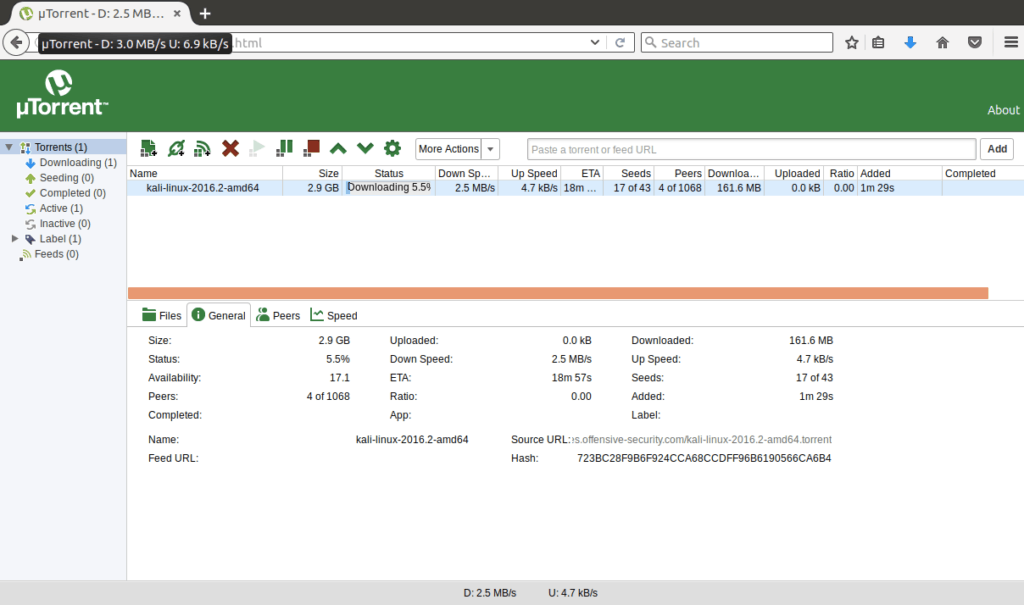Sort by Name column header
1024x605 pixels.
pos(204,173)
